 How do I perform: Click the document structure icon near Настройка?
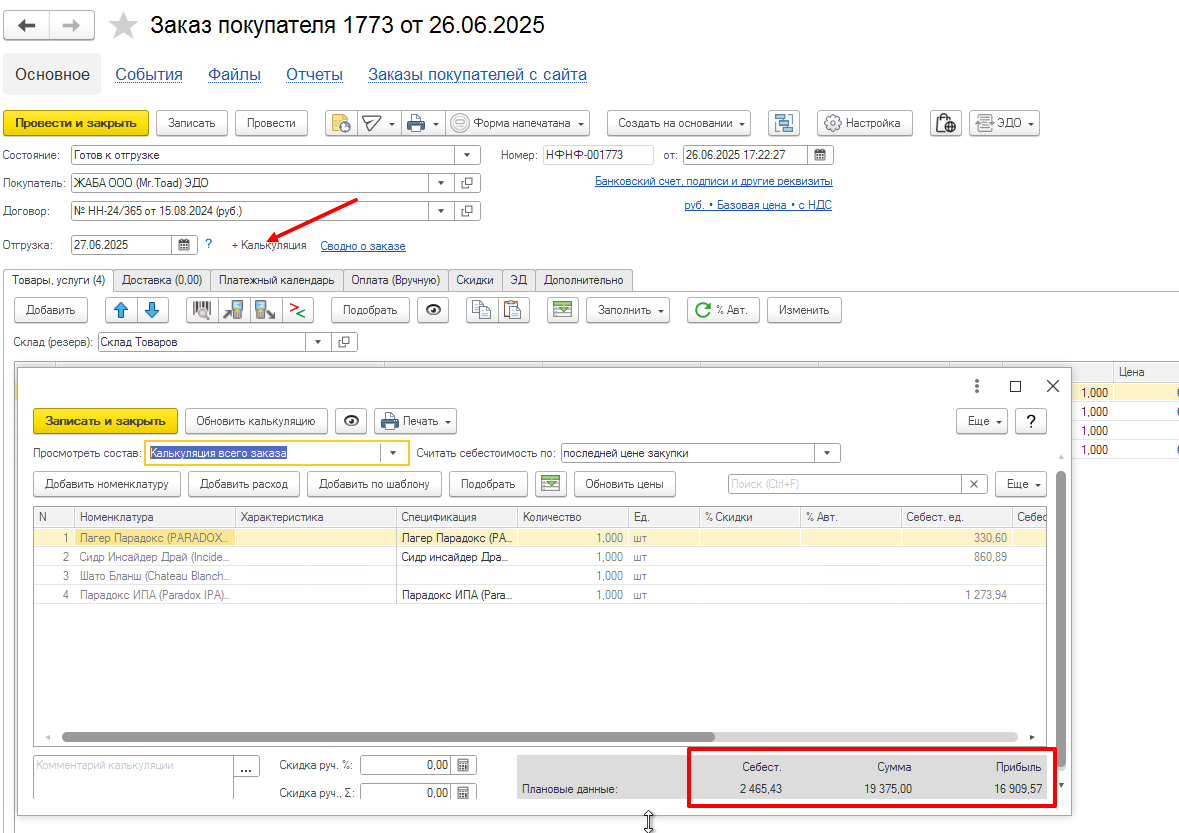(783, 123)
